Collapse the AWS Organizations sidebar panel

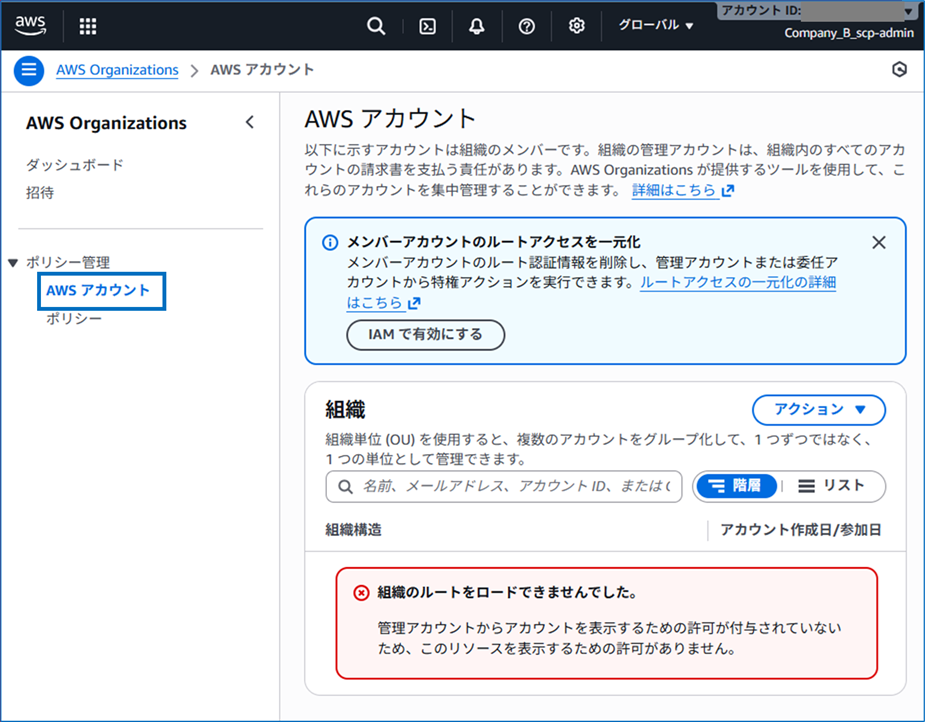pyautogui.click(x=249, y=121)
